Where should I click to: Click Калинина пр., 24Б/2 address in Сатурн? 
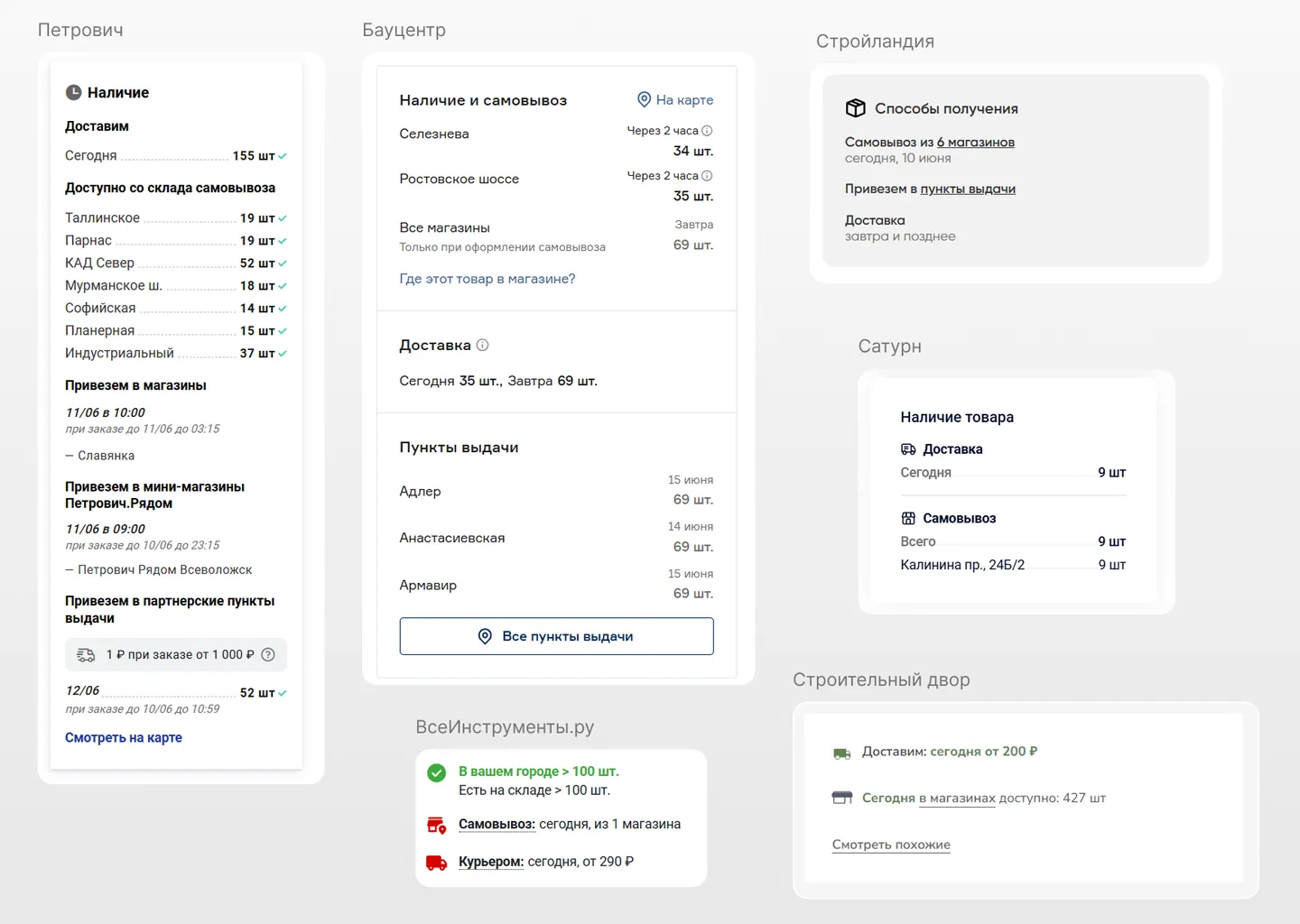[962, 565]
